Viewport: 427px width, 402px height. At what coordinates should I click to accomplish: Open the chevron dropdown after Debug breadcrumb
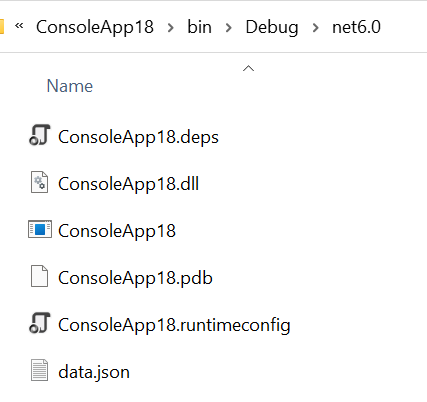tap(316, 27)
